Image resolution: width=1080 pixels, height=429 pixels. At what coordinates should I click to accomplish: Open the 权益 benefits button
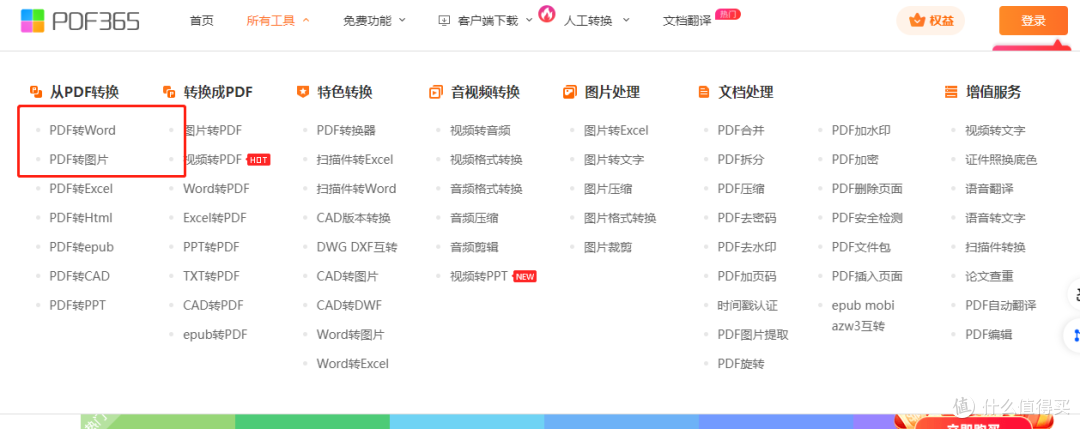pyautogui.click(x=931, y=21)
